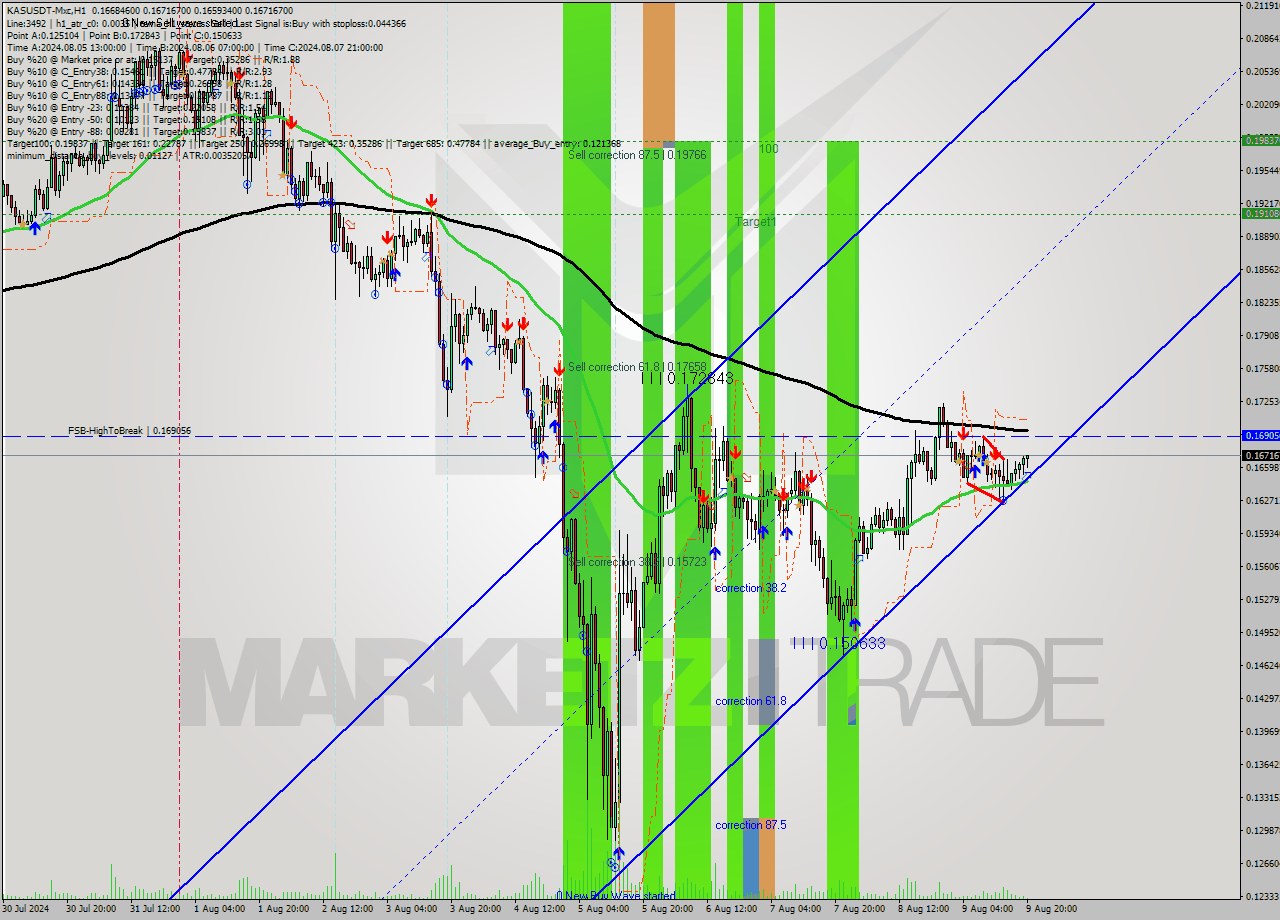Select the '30 Jul 20:00' time axis label
The image size is (1280, 920).
click(x=93, y=909)
